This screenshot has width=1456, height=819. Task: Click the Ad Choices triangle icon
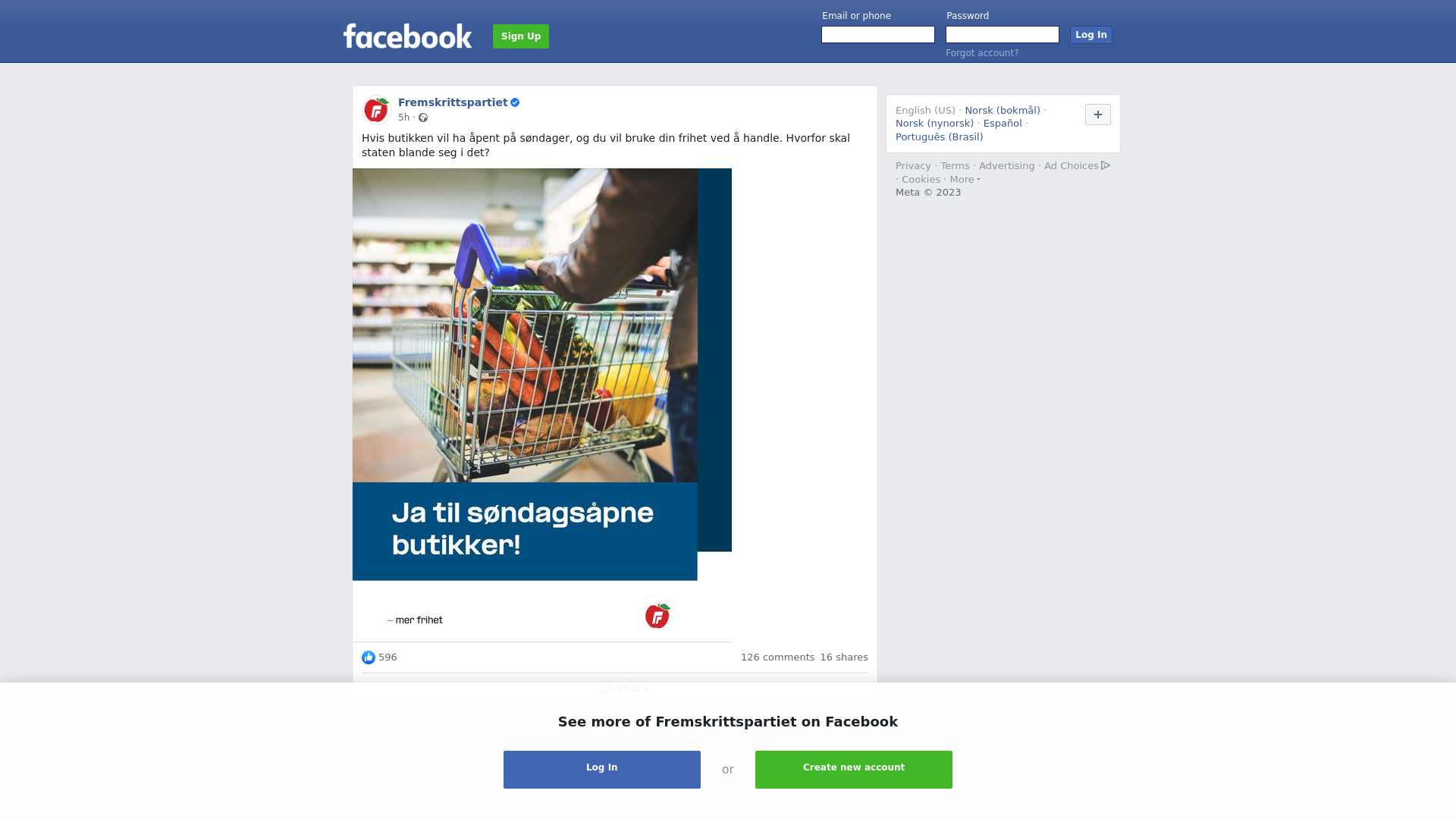click(x=1106, y=165)
